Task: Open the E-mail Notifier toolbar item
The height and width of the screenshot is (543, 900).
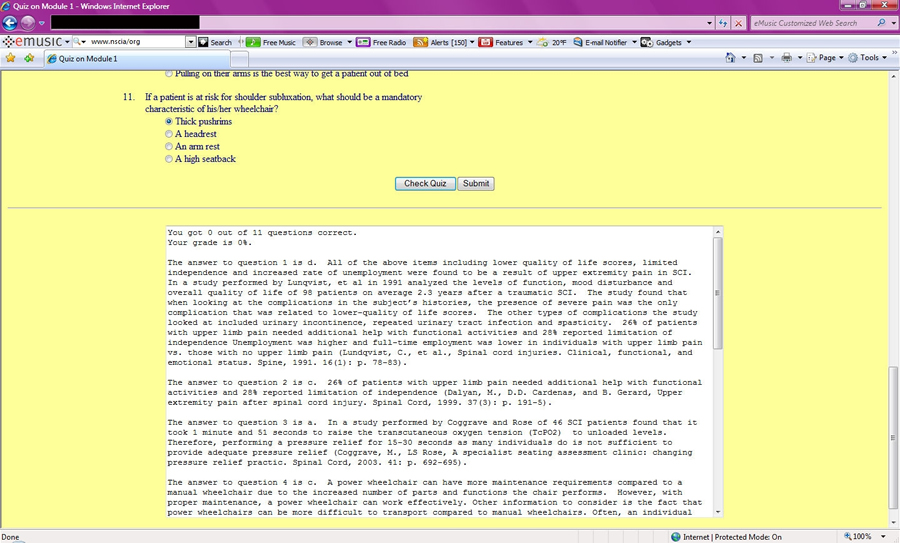Action: click(x=600, y=42)
